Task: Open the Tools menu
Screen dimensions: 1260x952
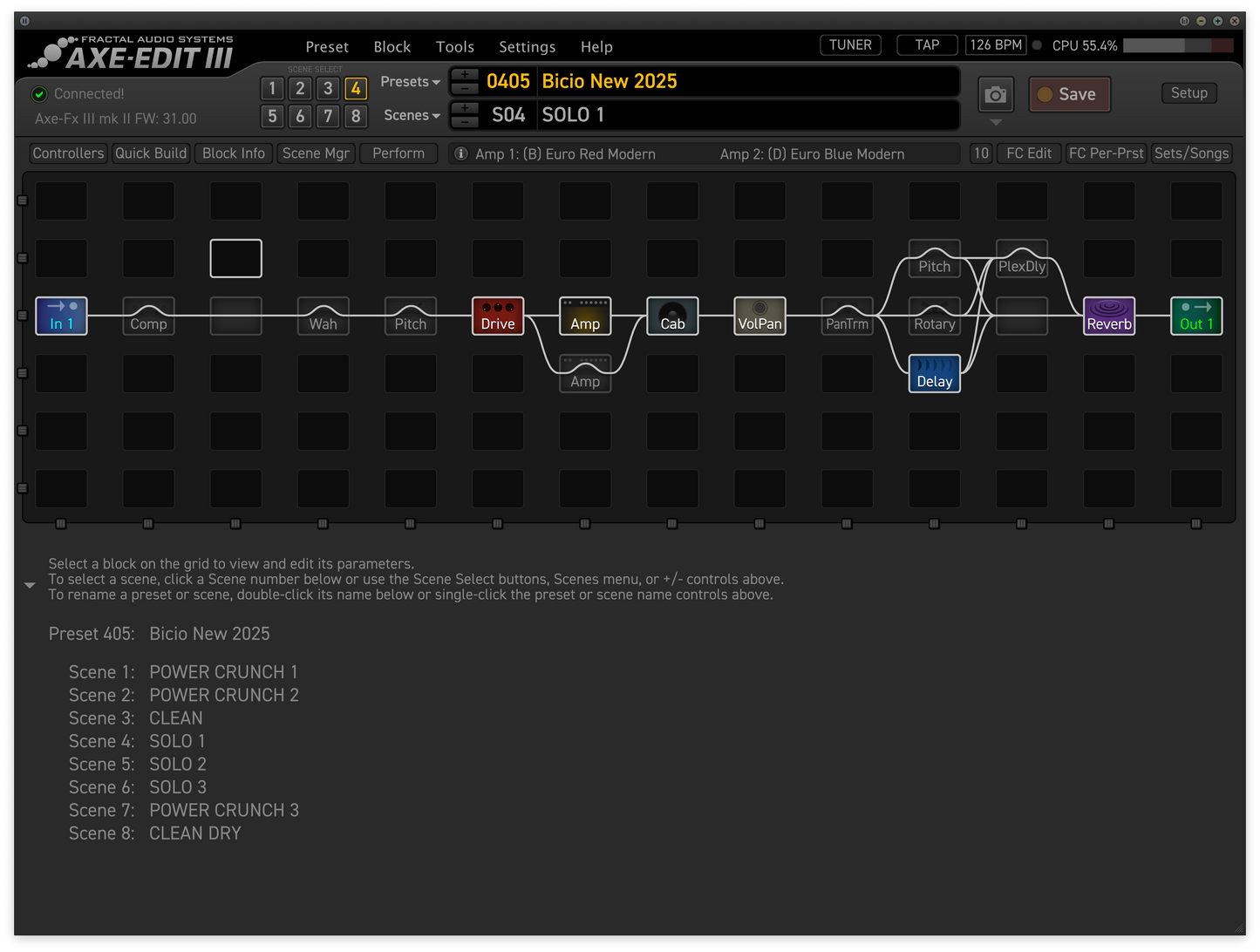Action: point(454,46)
